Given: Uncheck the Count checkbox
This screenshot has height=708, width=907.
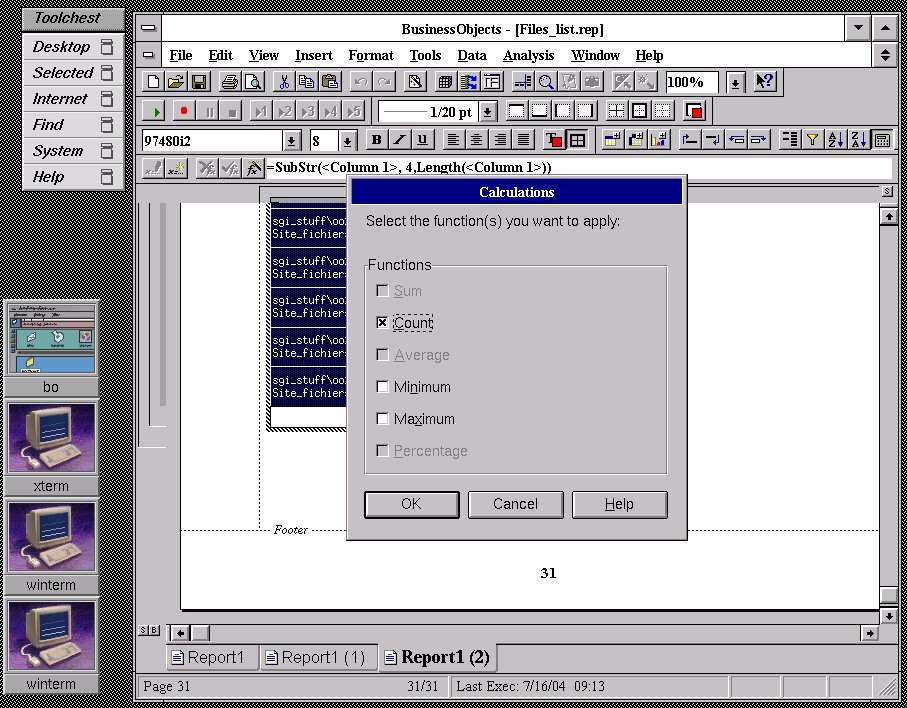Looking at the screenshot, I should point(382,323).
